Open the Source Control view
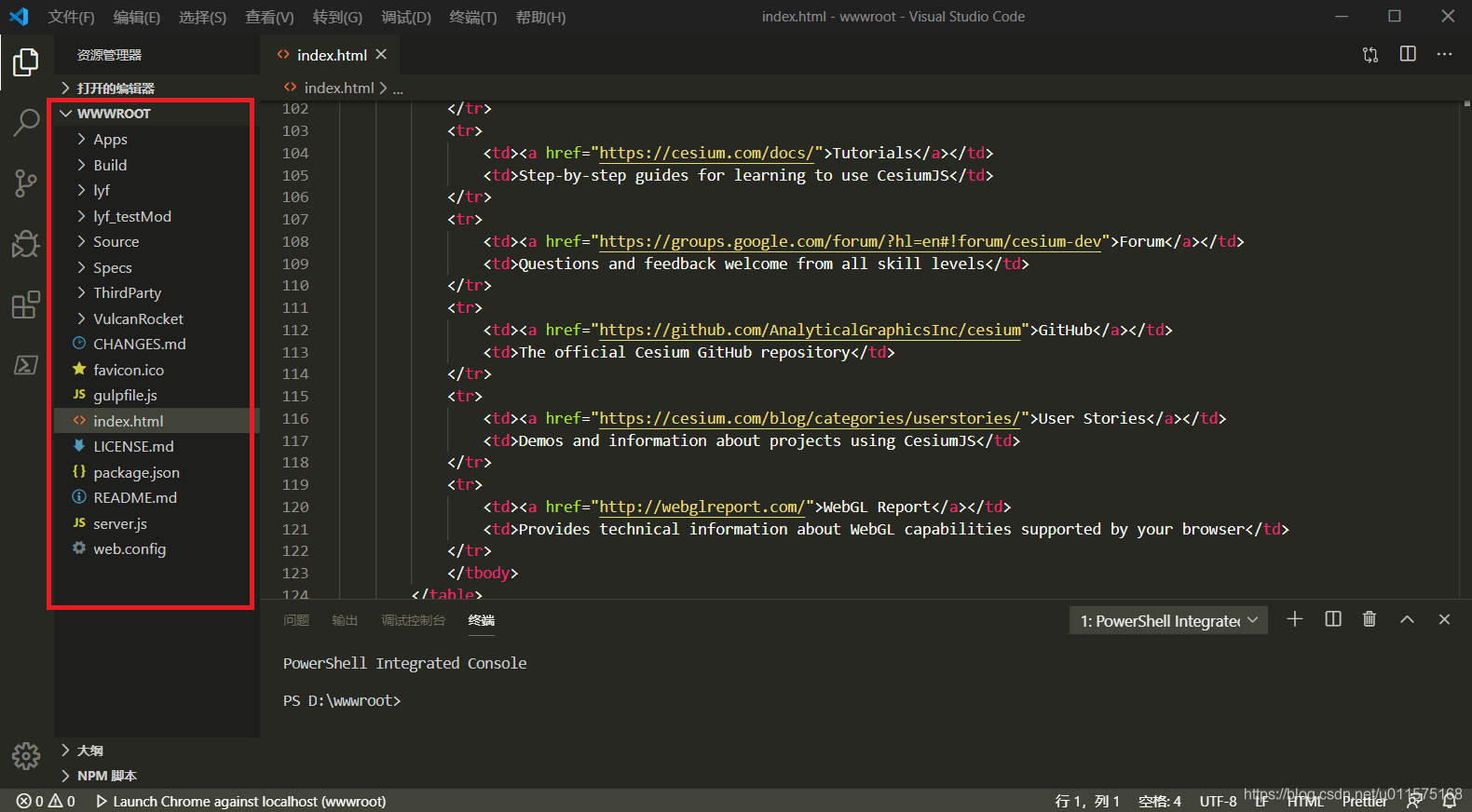1472x812 pixels. (26, 183)
